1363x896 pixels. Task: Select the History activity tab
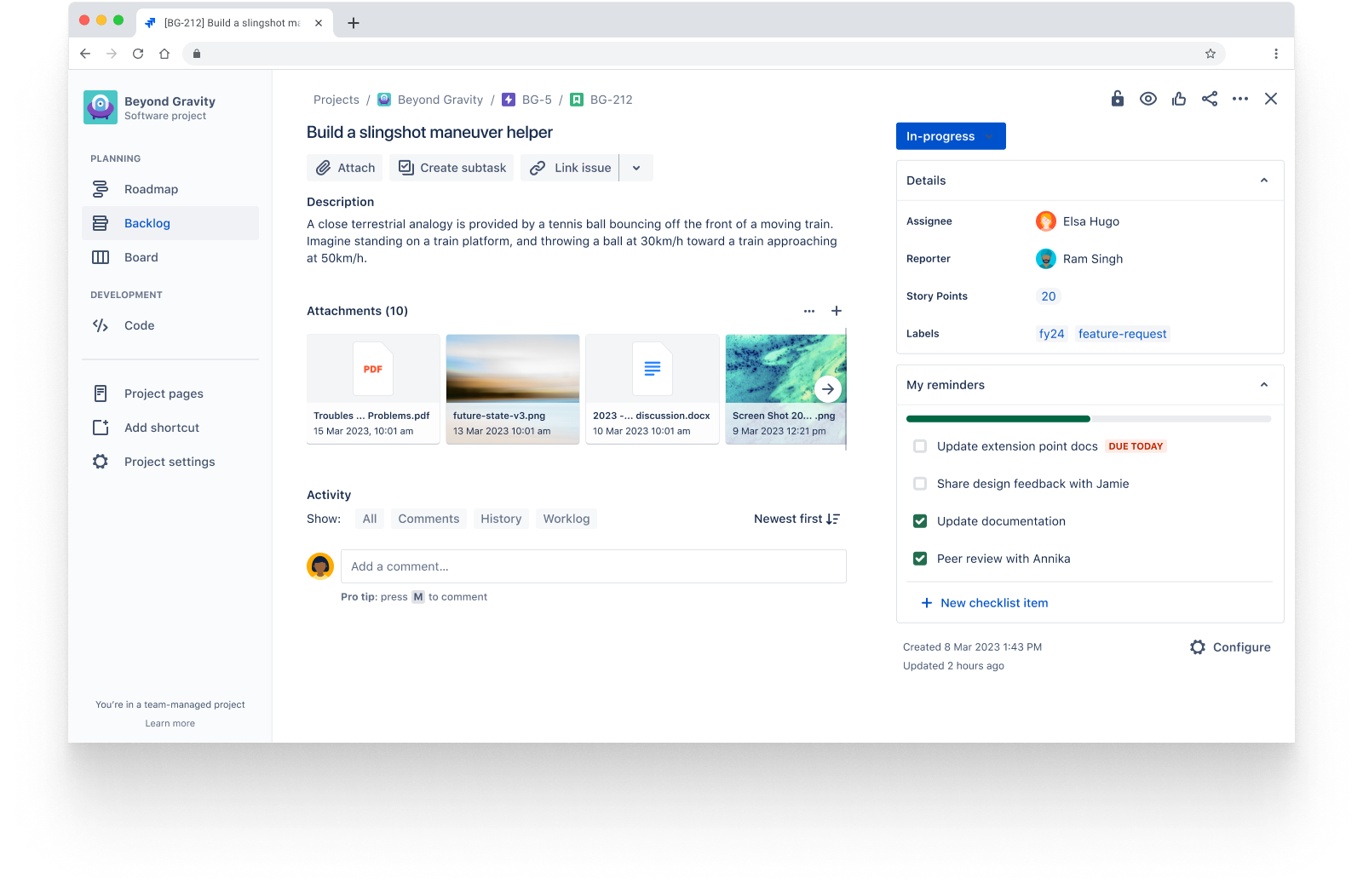coord(501,519)
